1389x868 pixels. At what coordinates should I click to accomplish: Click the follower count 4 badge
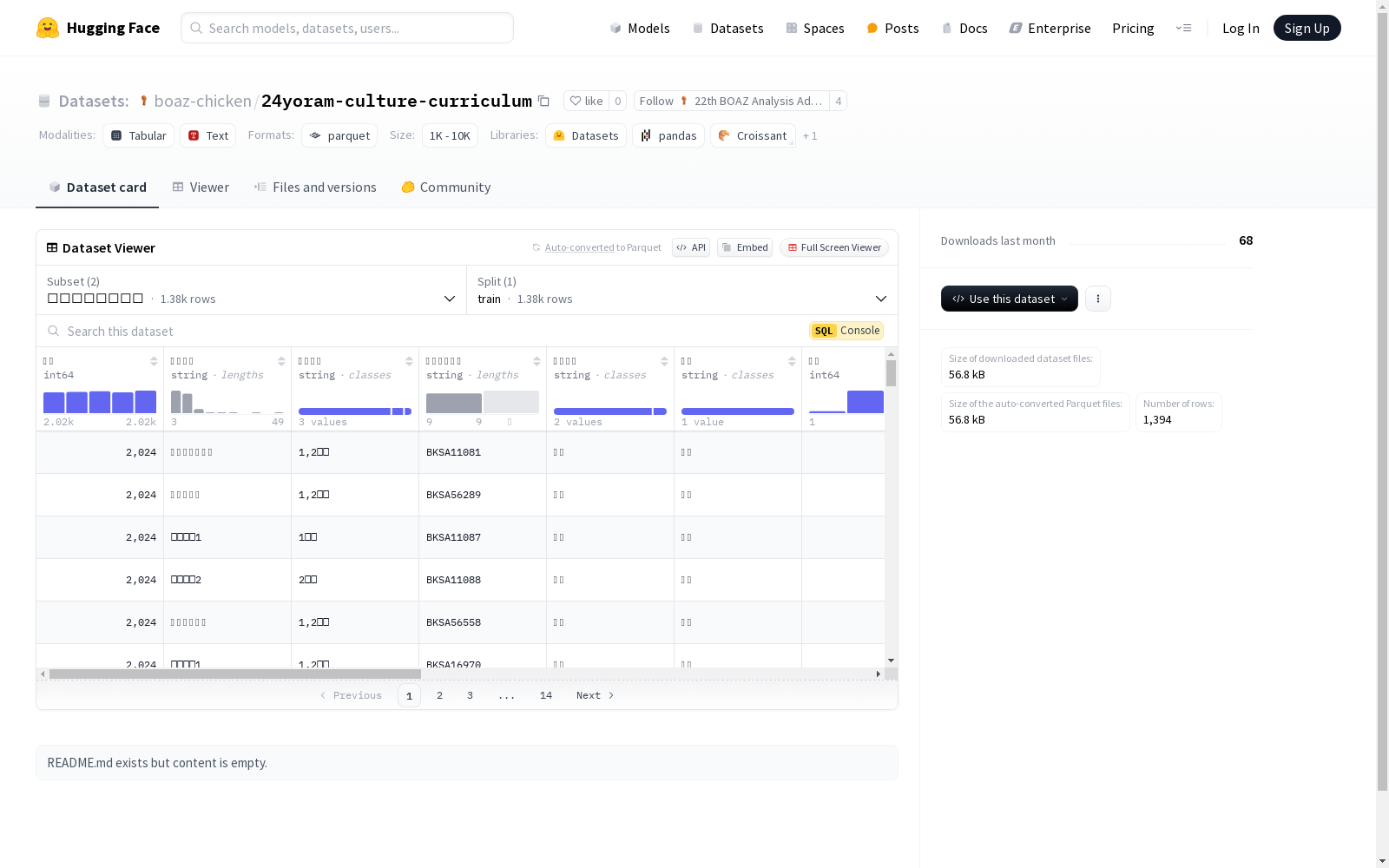[x=839, y=101]
